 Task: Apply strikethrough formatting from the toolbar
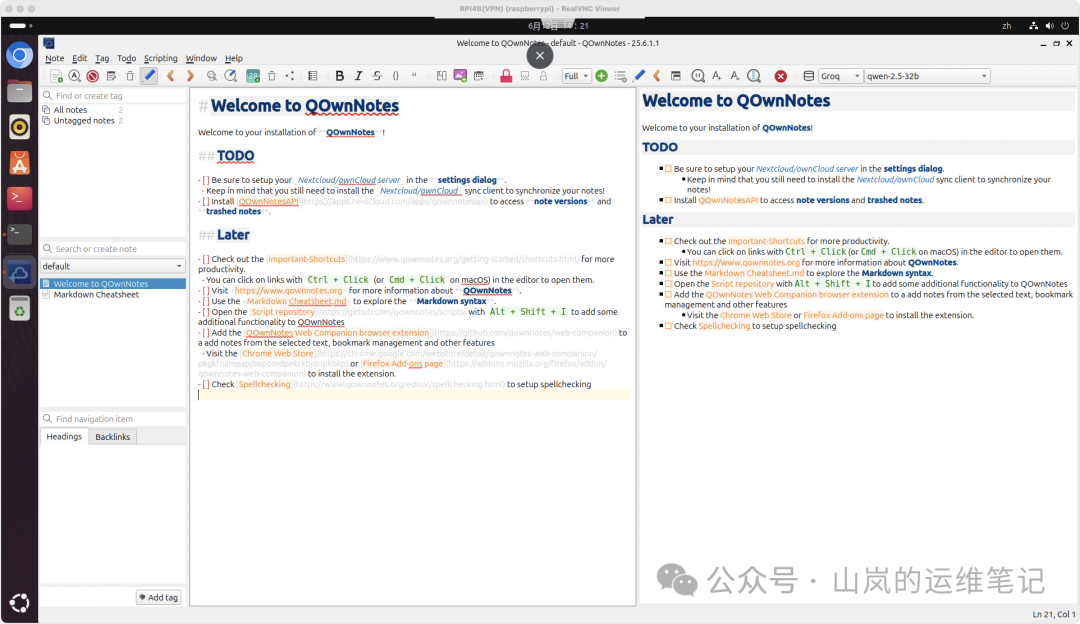tap(377, 76)
